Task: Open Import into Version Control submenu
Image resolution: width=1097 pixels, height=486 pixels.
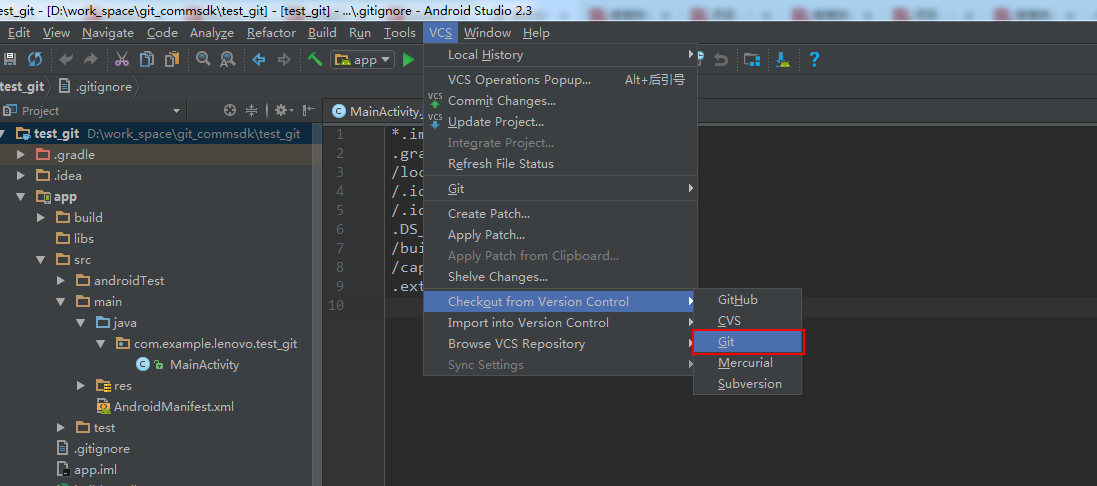Action: tap(560, 322)
